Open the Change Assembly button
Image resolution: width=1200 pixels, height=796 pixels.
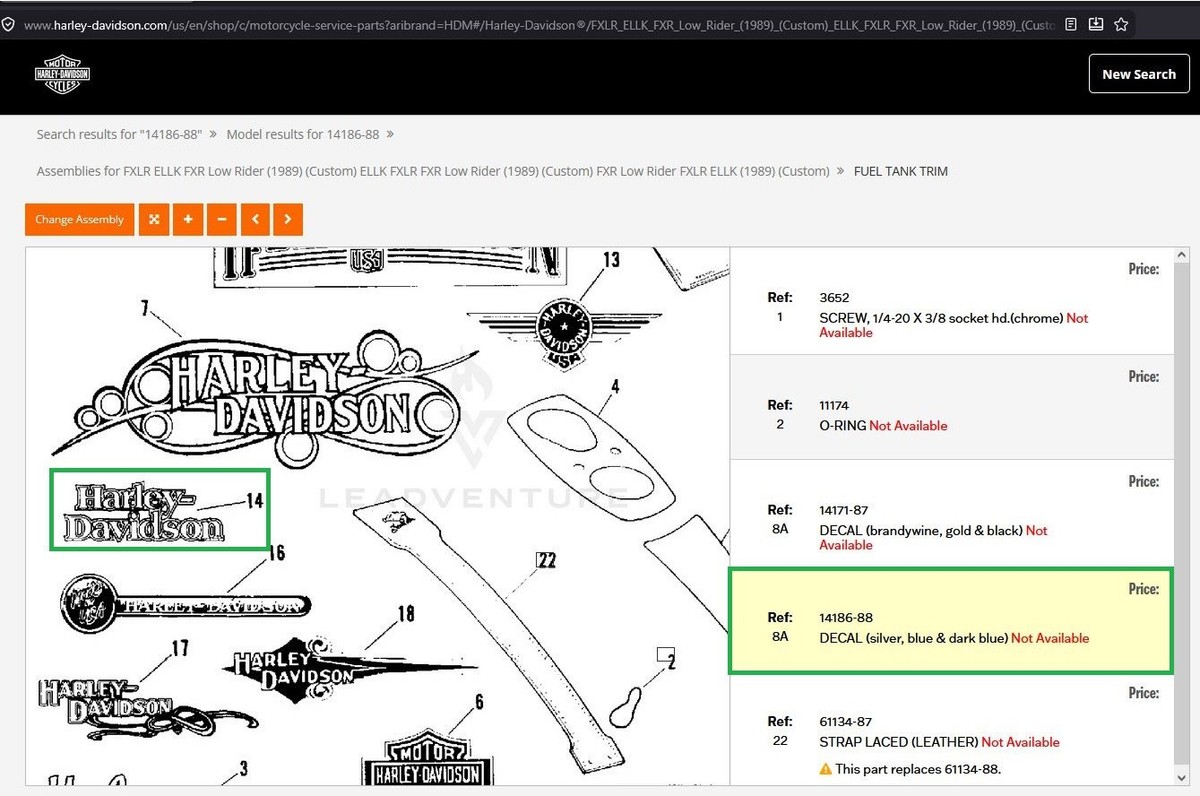click(x=79, y=220)
